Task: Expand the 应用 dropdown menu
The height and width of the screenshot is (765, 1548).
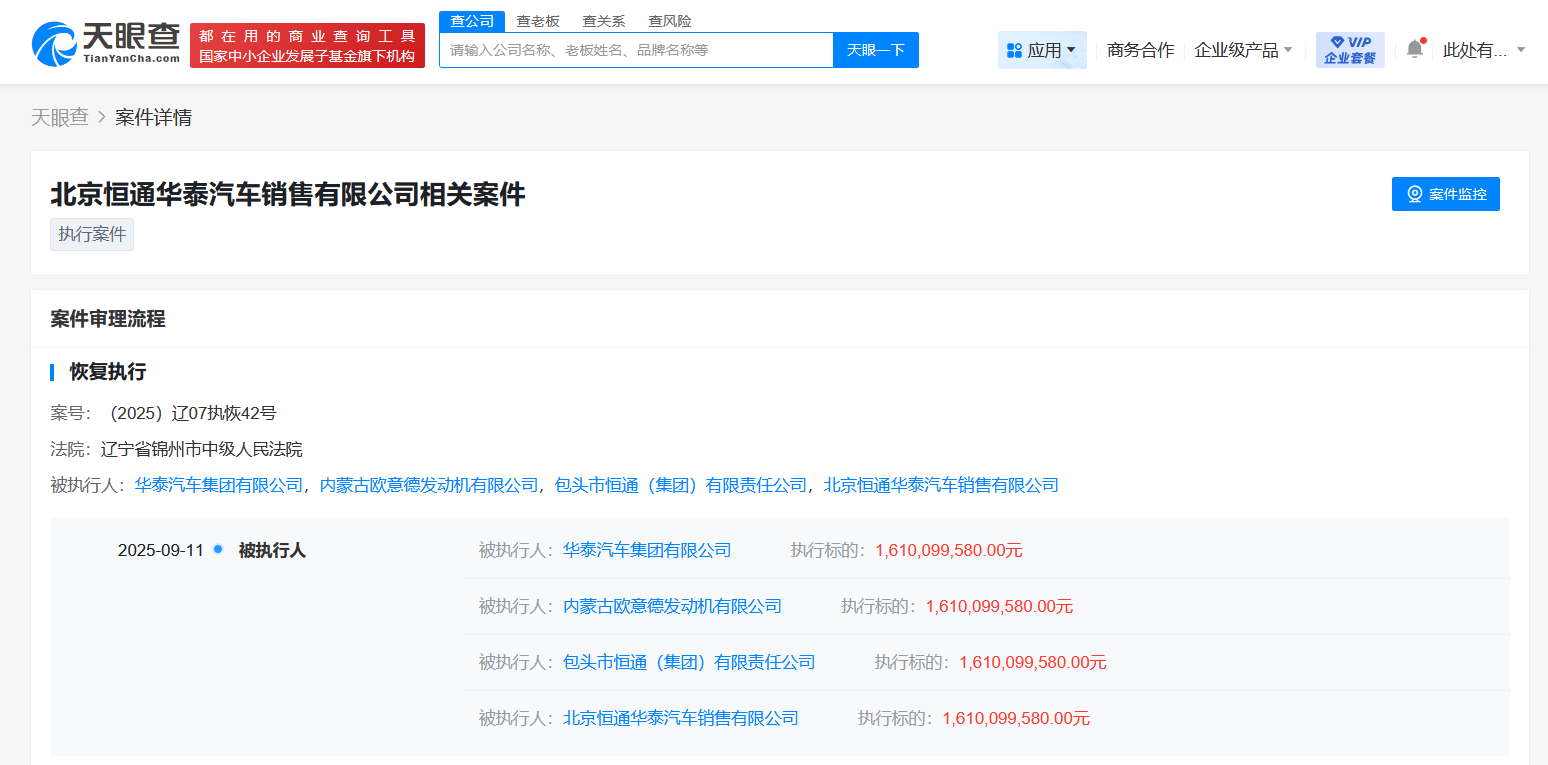Action: click(1041, 50)
